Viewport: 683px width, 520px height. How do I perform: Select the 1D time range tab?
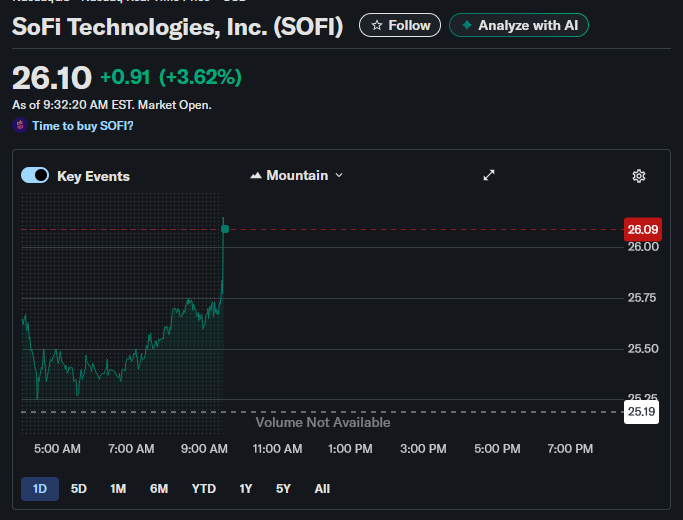40,489
